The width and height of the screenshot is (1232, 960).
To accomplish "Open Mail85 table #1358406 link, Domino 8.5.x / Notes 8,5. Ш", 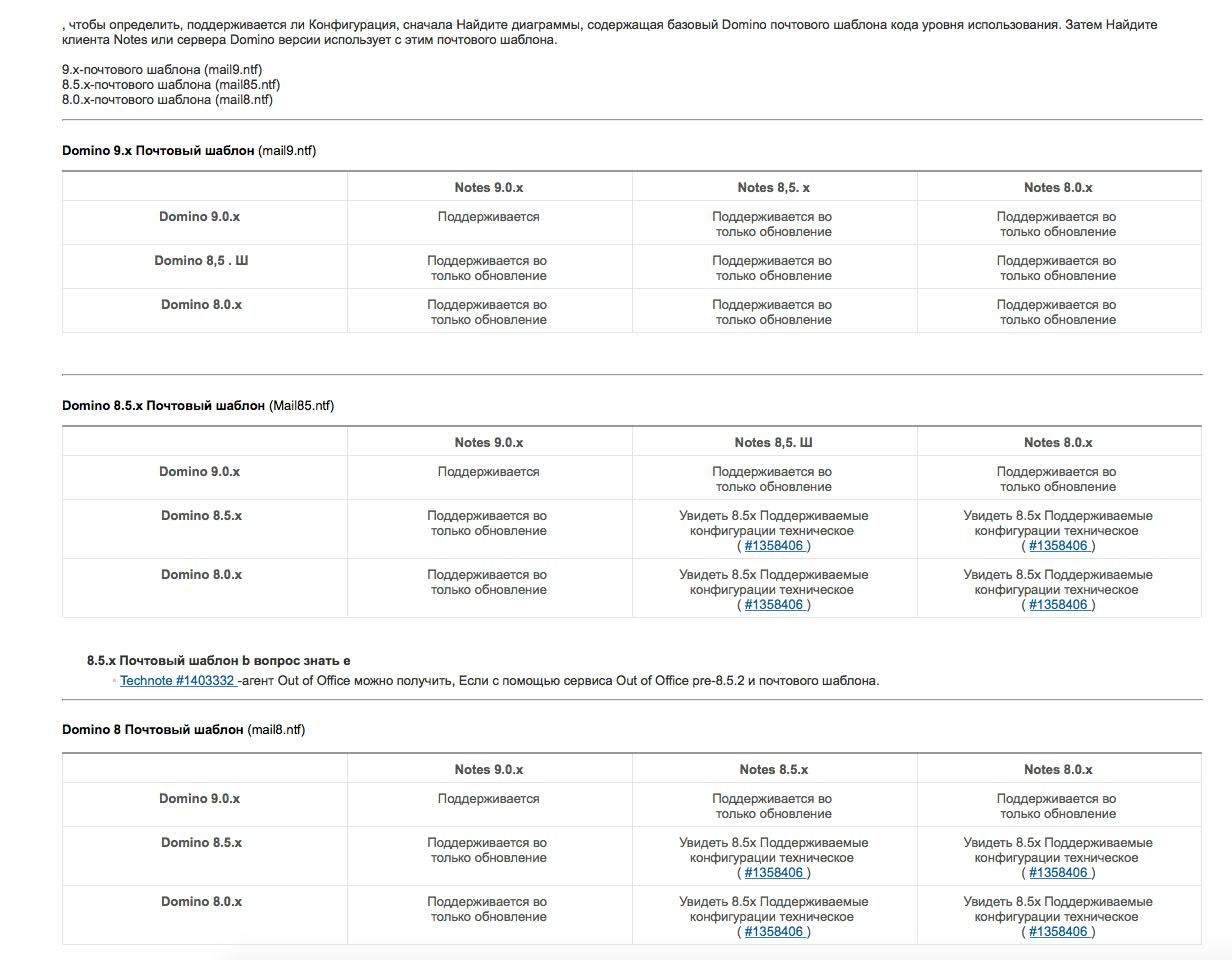I will (775, 546).
